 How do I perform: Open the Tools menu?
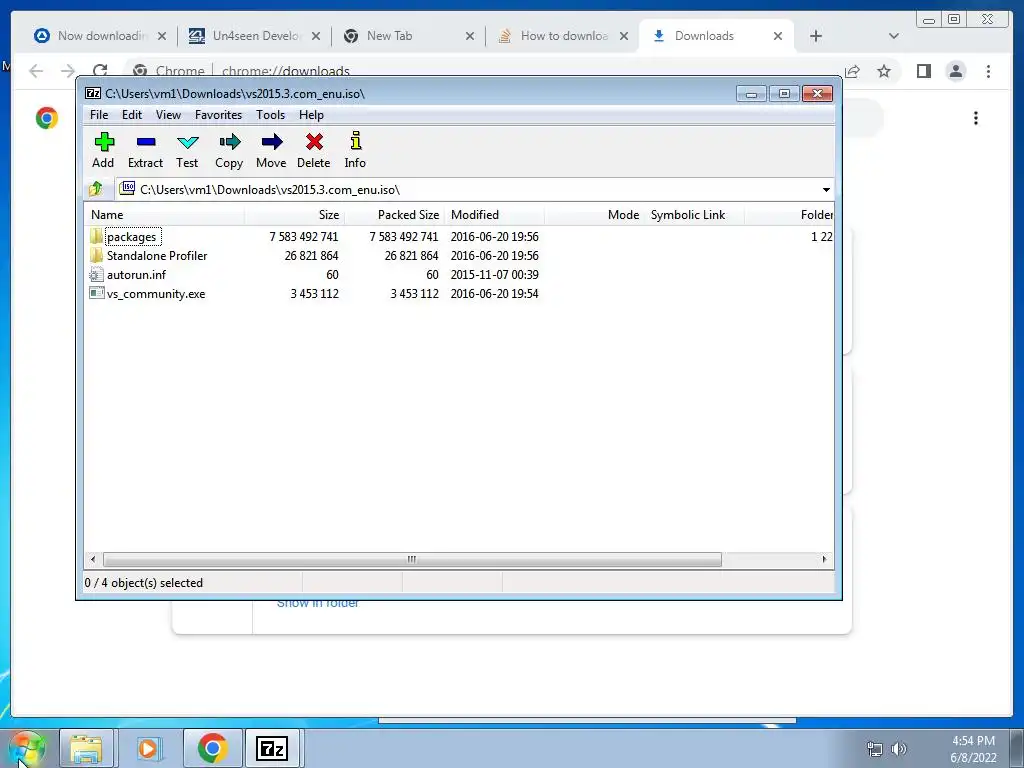click(270, 115)
